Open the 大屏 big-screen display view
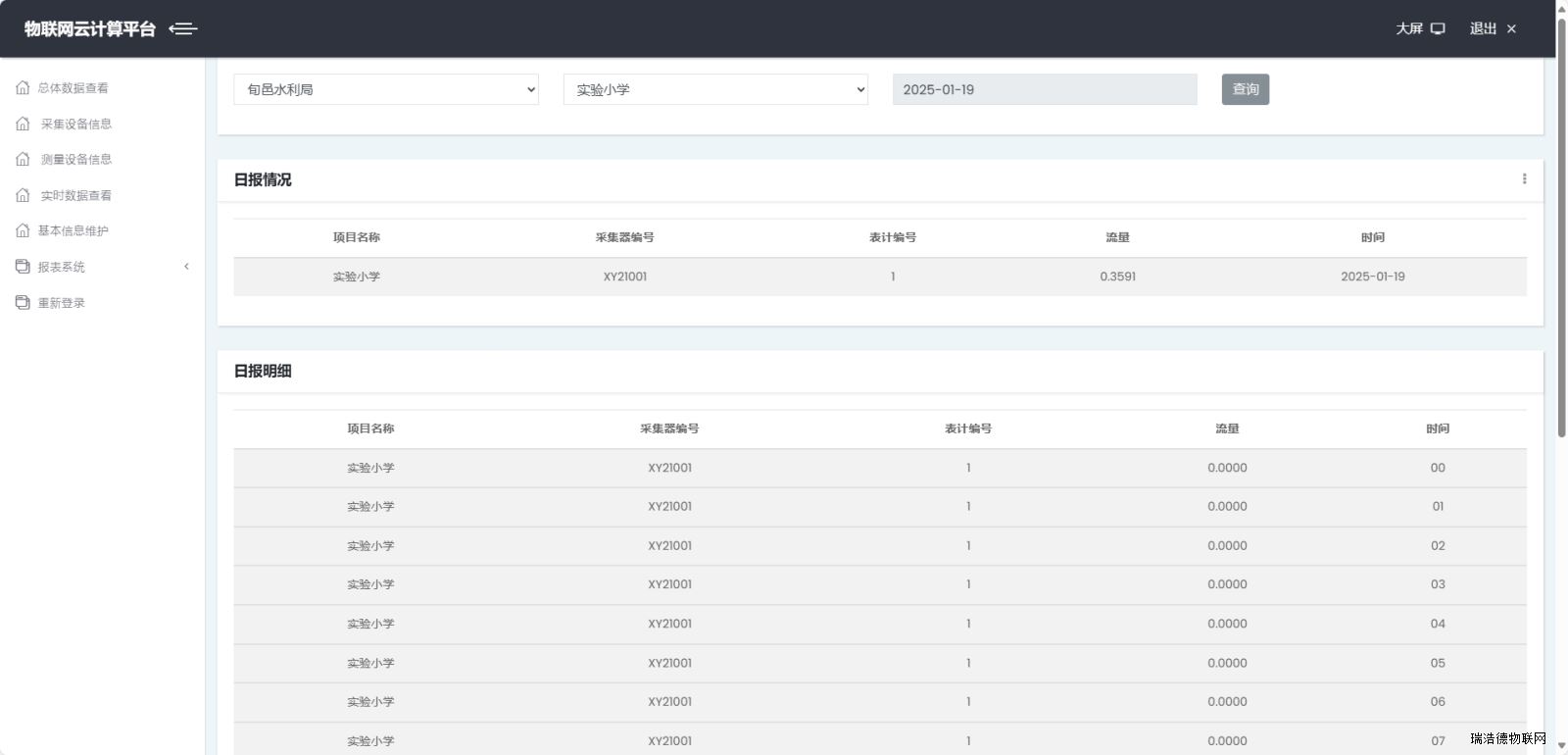The width and height of the screenshot is (1568, 755). coord(1419,28)
